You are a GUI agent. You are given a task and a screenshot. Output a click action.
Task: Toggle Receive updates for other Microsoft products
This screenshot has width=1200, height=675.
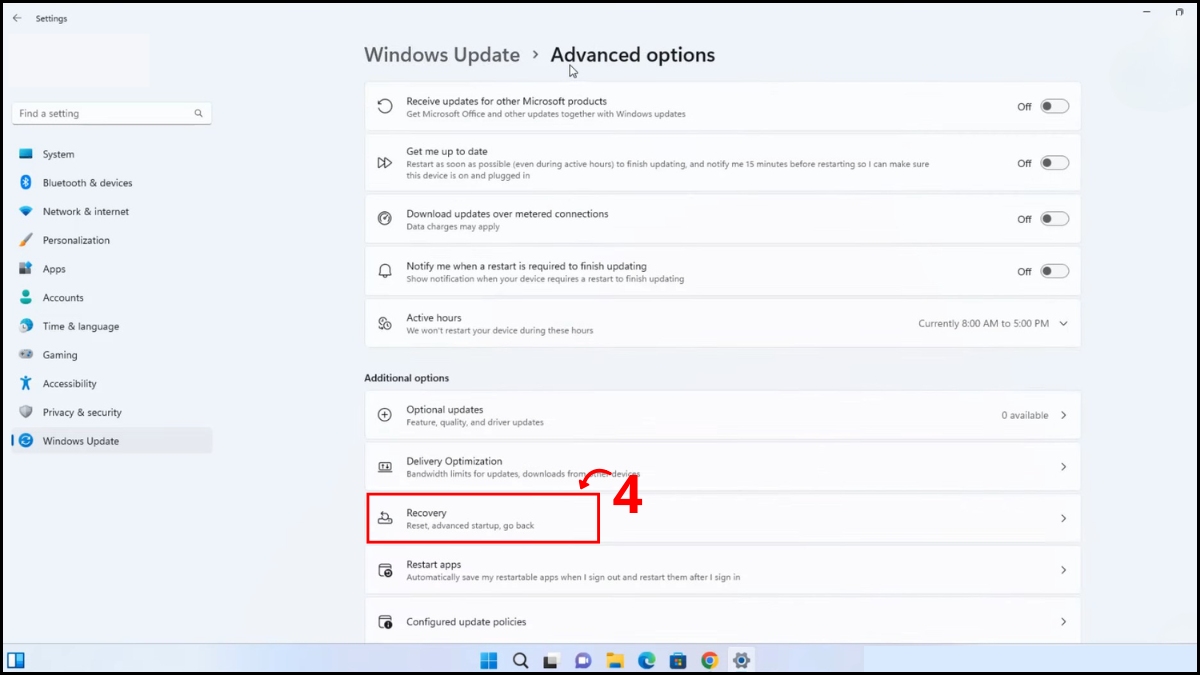(1054, 106)
